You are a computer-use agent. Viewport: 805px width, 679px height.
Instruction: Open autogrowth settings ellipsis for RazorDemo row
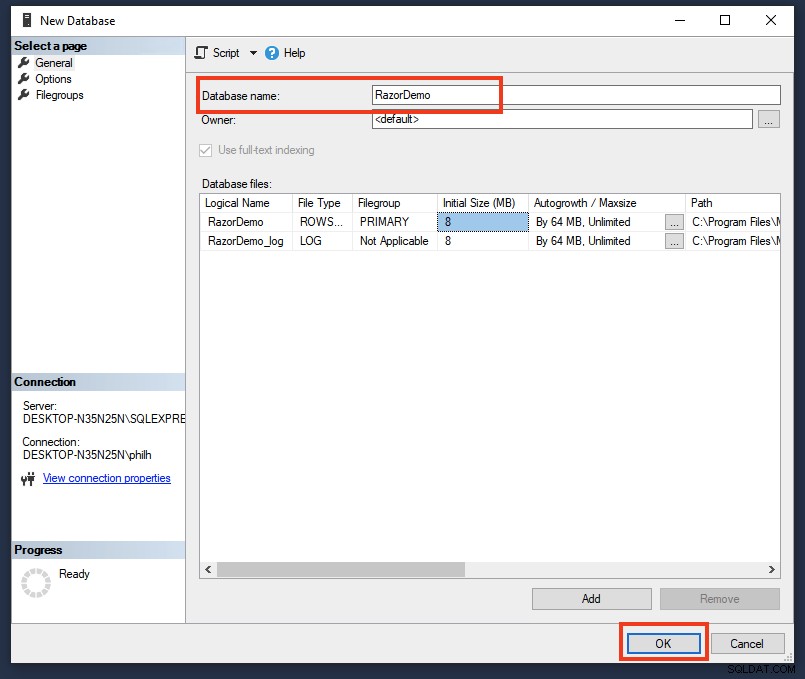tap(674, 222)
